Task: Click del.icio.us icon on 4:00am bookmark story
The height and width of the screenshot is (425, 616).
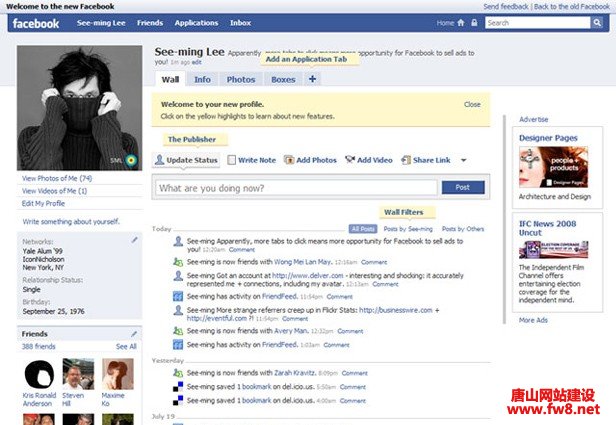Action: tap(178, 401)
